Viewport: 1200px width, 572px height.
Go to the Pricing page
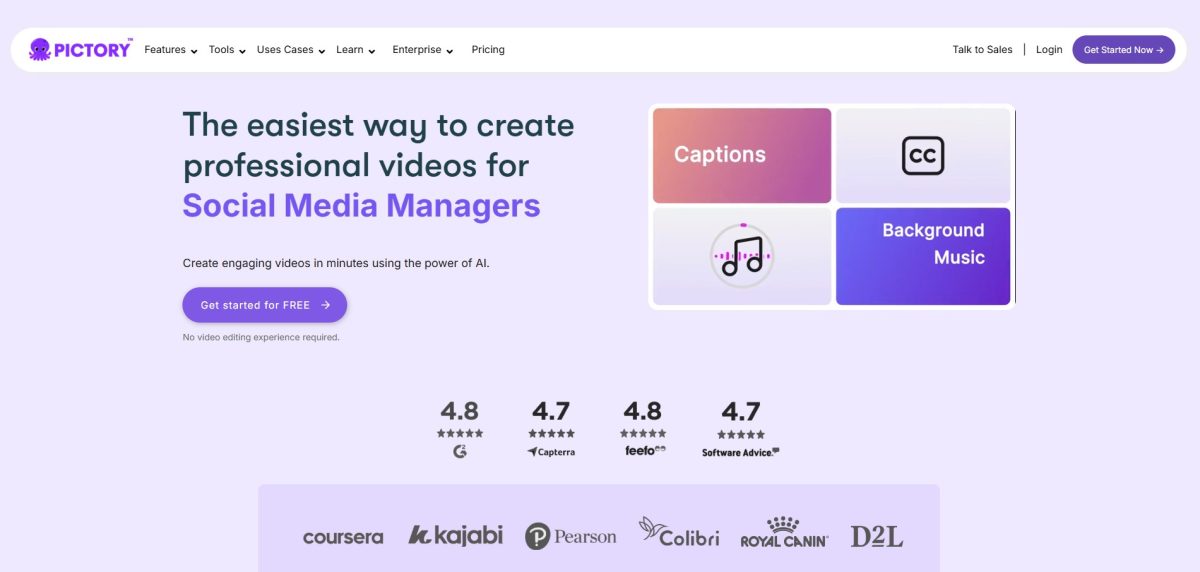(488, 50)
